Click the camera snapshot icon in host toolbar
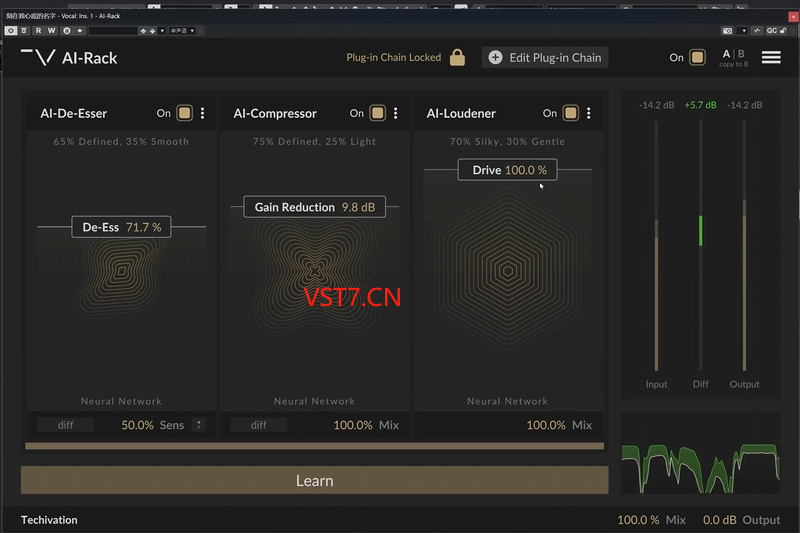Image resolution: width=800 pixels, height=533 pixels. point(727,31)
